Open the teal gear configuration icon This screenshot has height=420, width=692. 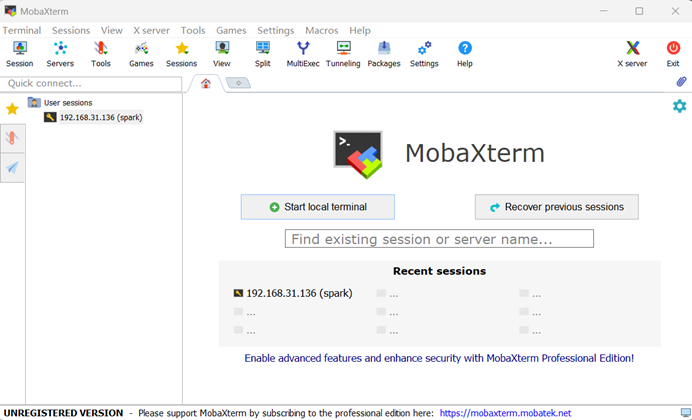pos(680,106)
